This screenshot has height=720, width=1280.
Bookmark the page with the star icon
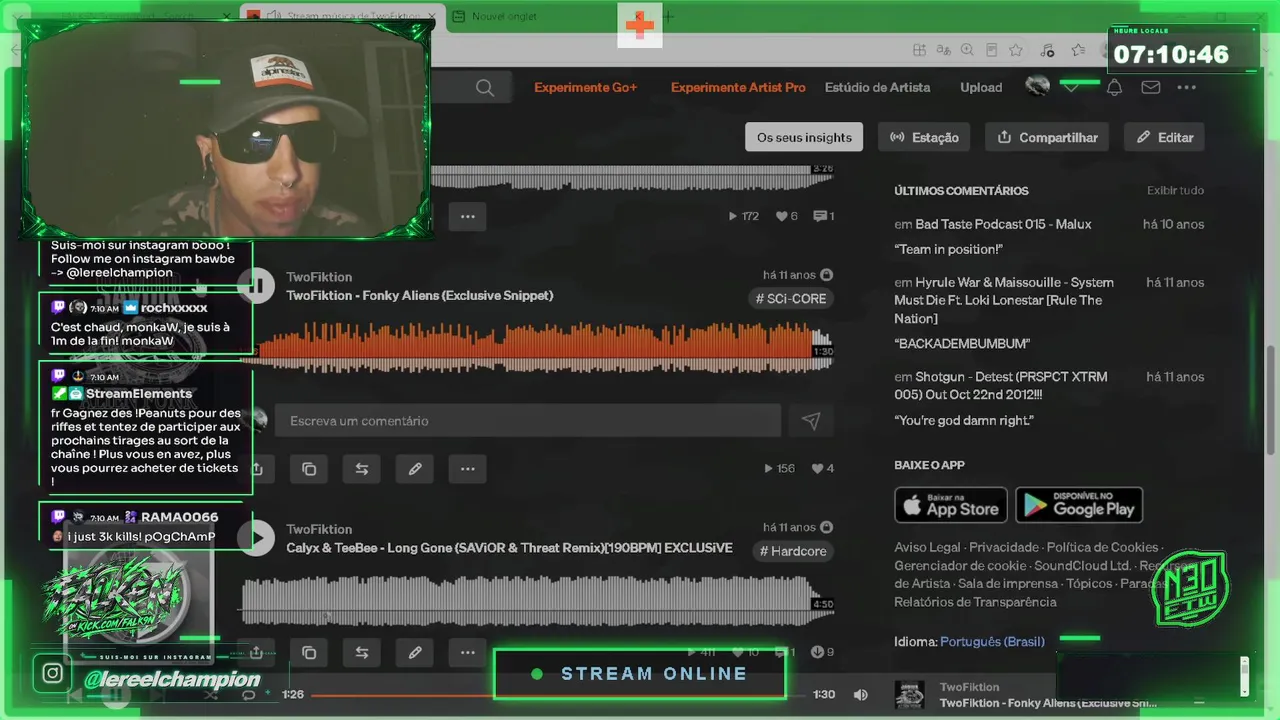(x=1016, y=50)
